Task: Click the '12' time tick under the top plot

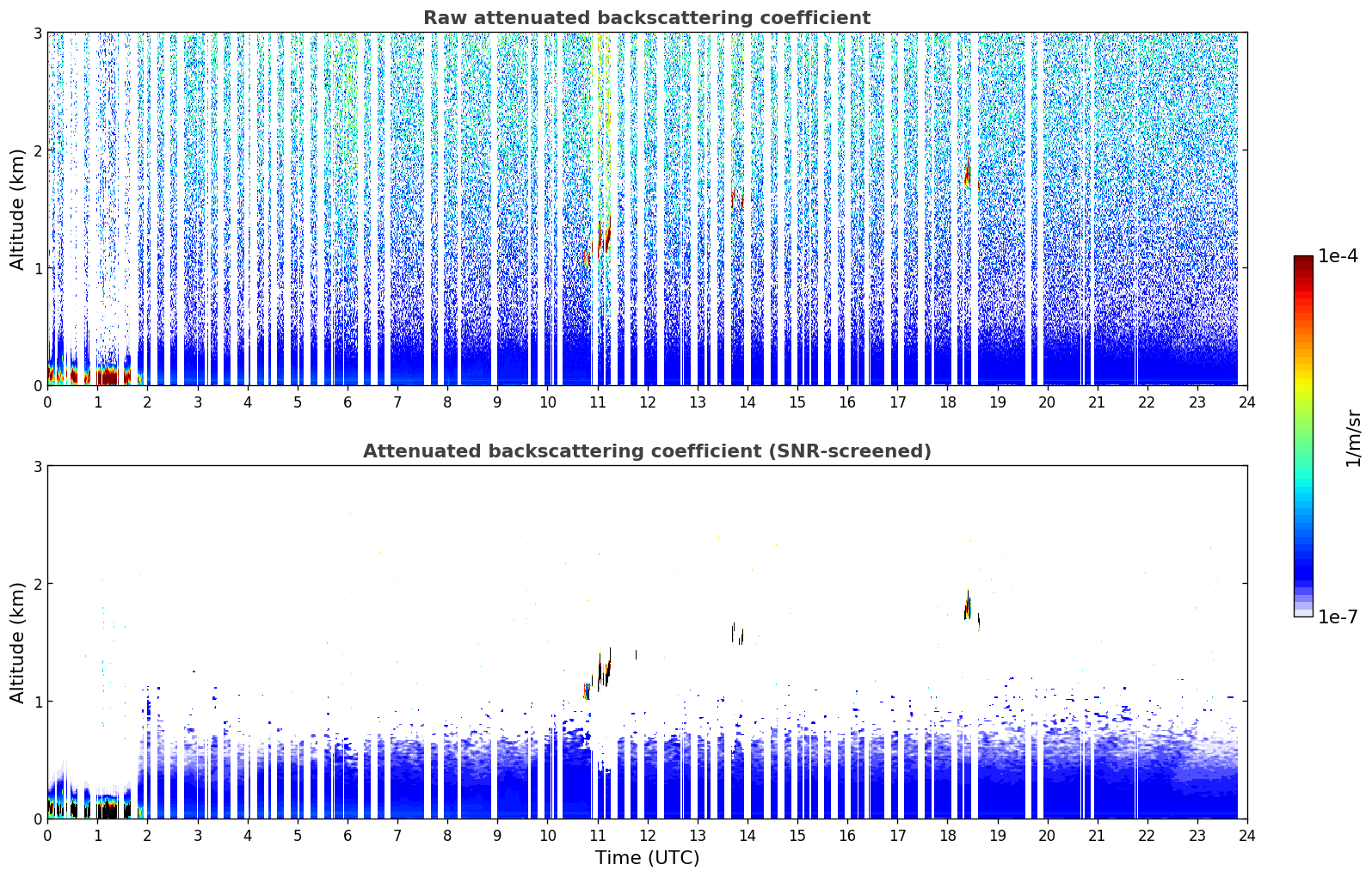Action: (647, 402)
